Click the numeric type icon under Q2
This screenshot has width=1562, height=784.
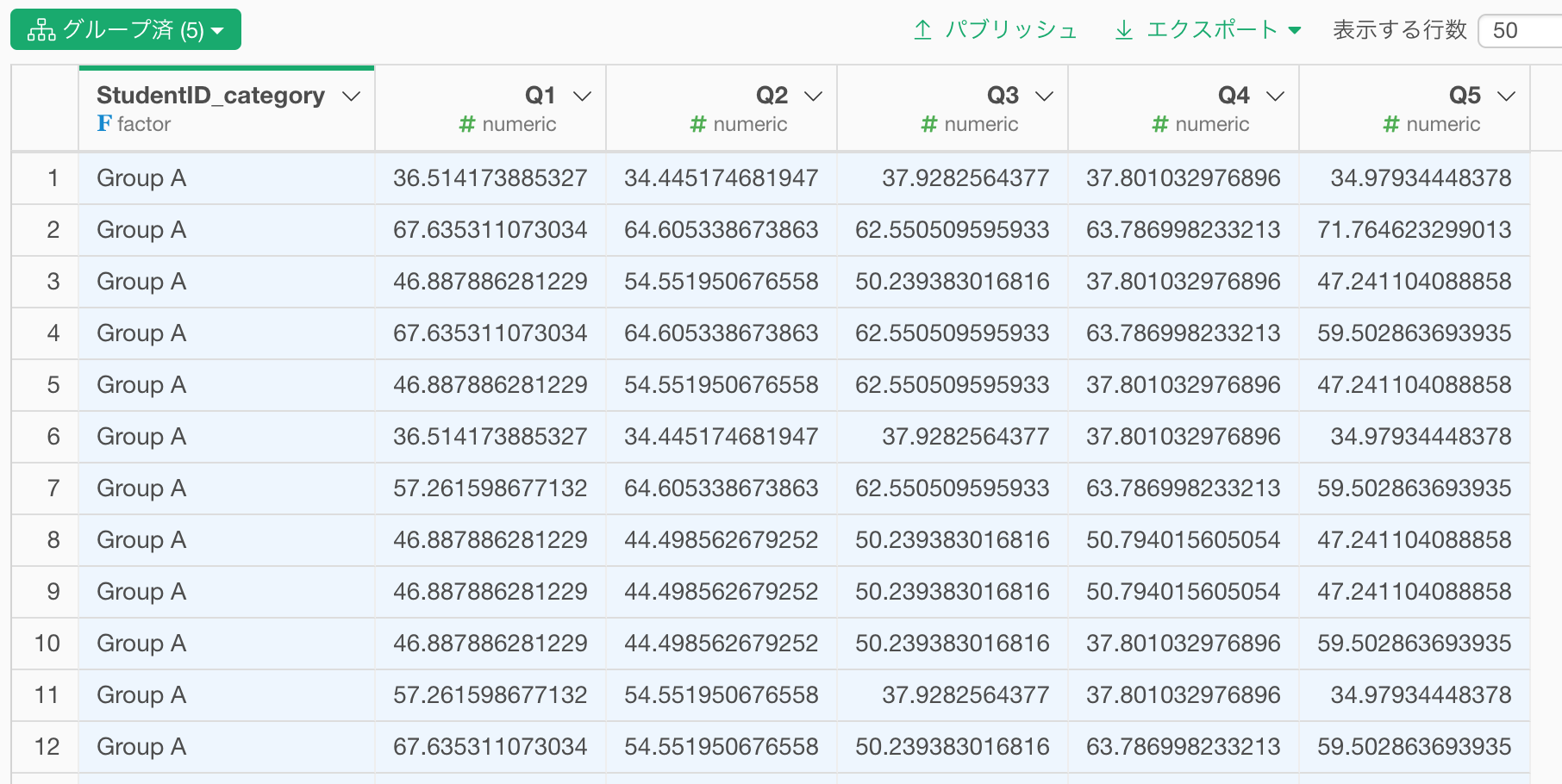pyautogui.click(x=698, y=124)
